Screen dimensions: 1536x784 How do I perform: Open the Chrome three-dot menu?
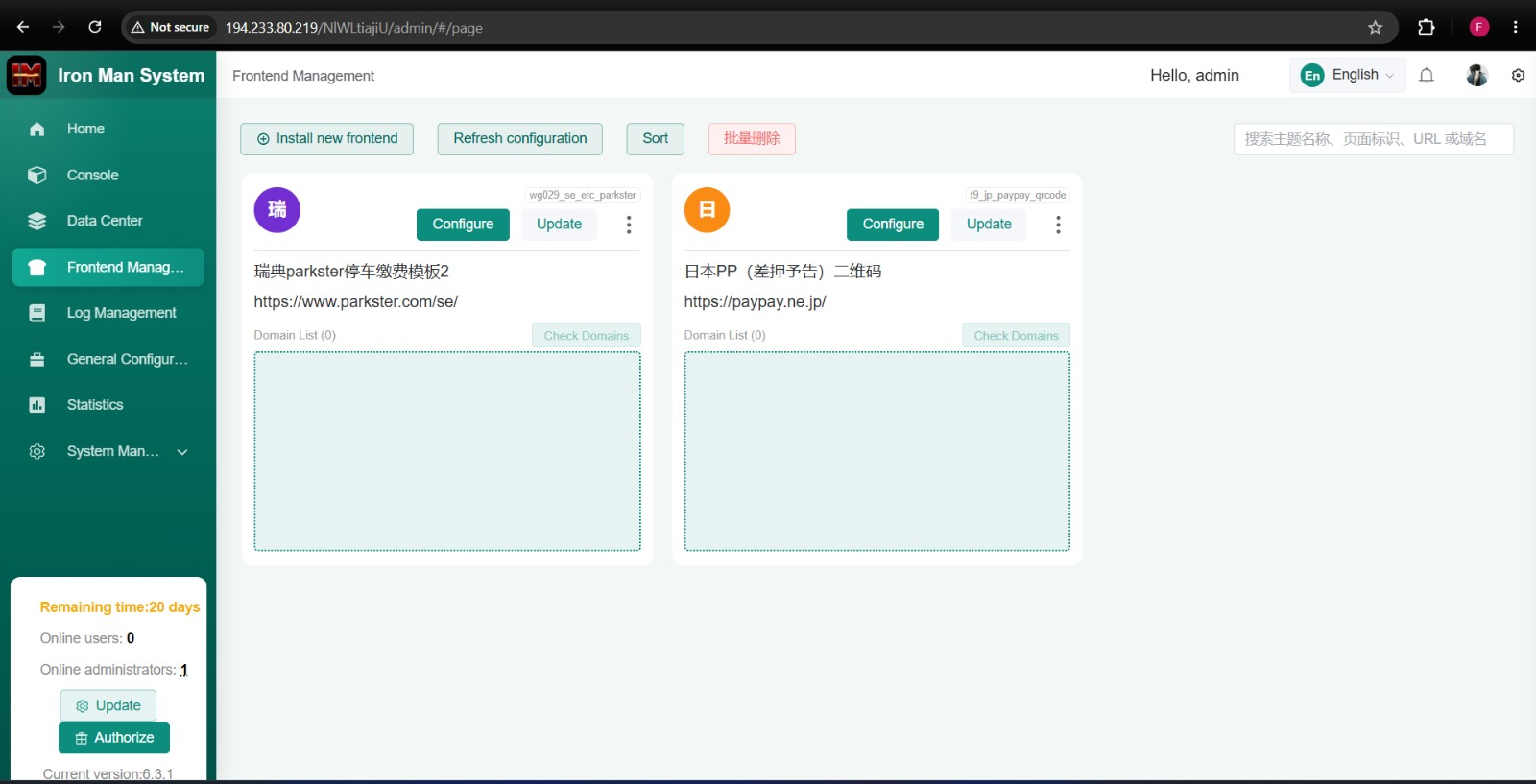point(1516,27)
